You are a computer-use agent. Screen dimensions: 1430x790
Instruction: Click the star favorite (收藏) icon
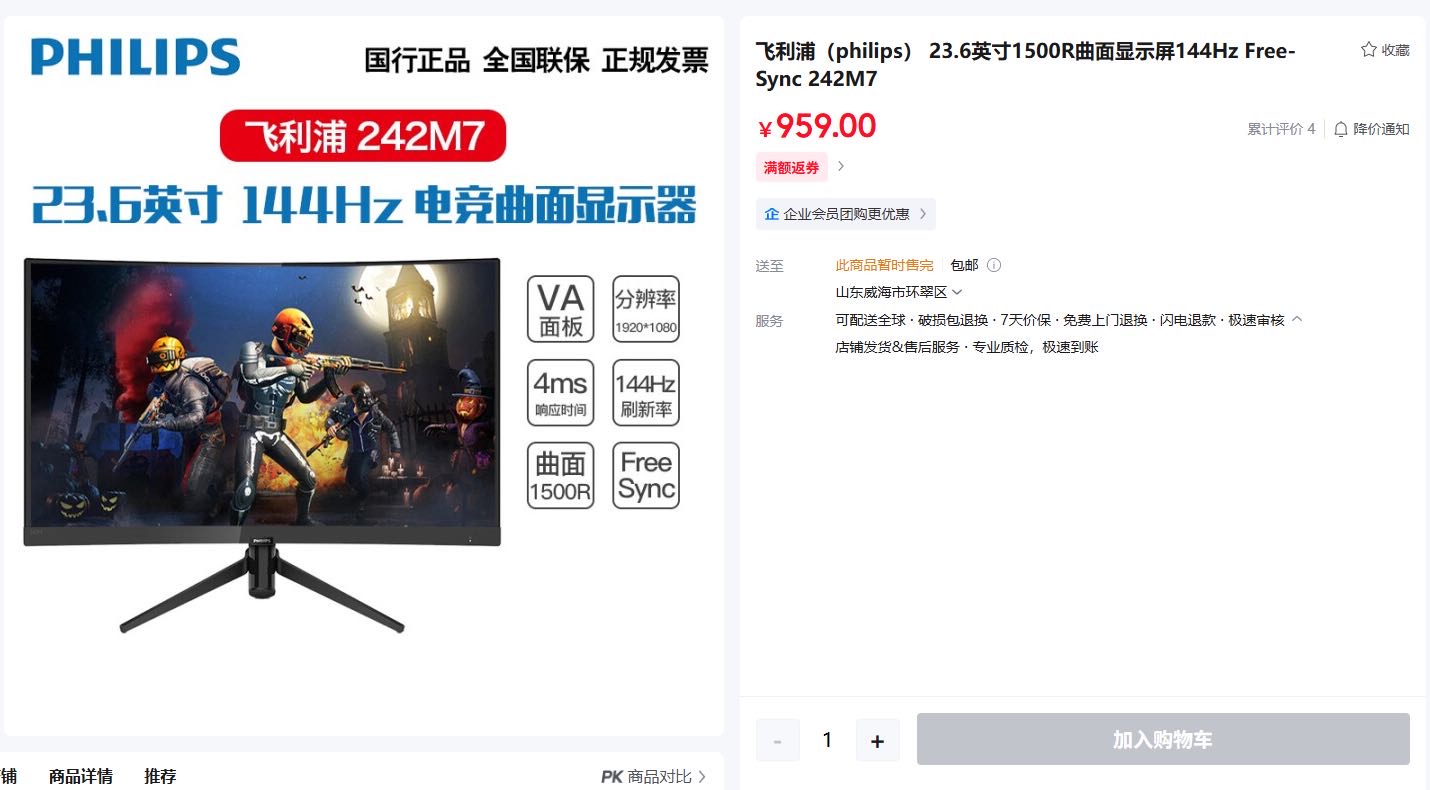[1368, 50]
